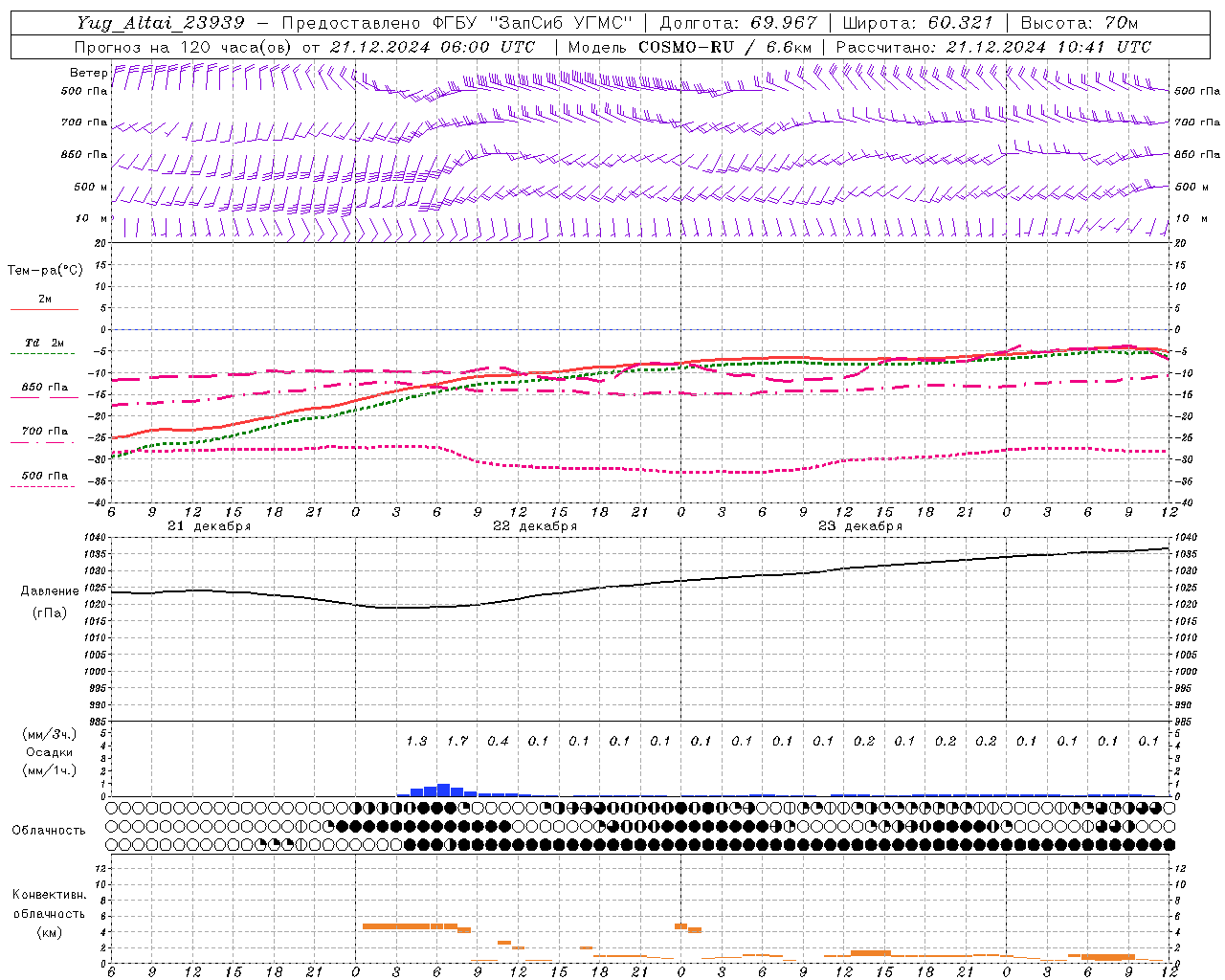Click the Ветер wind panel label

(x=88, y=73)
